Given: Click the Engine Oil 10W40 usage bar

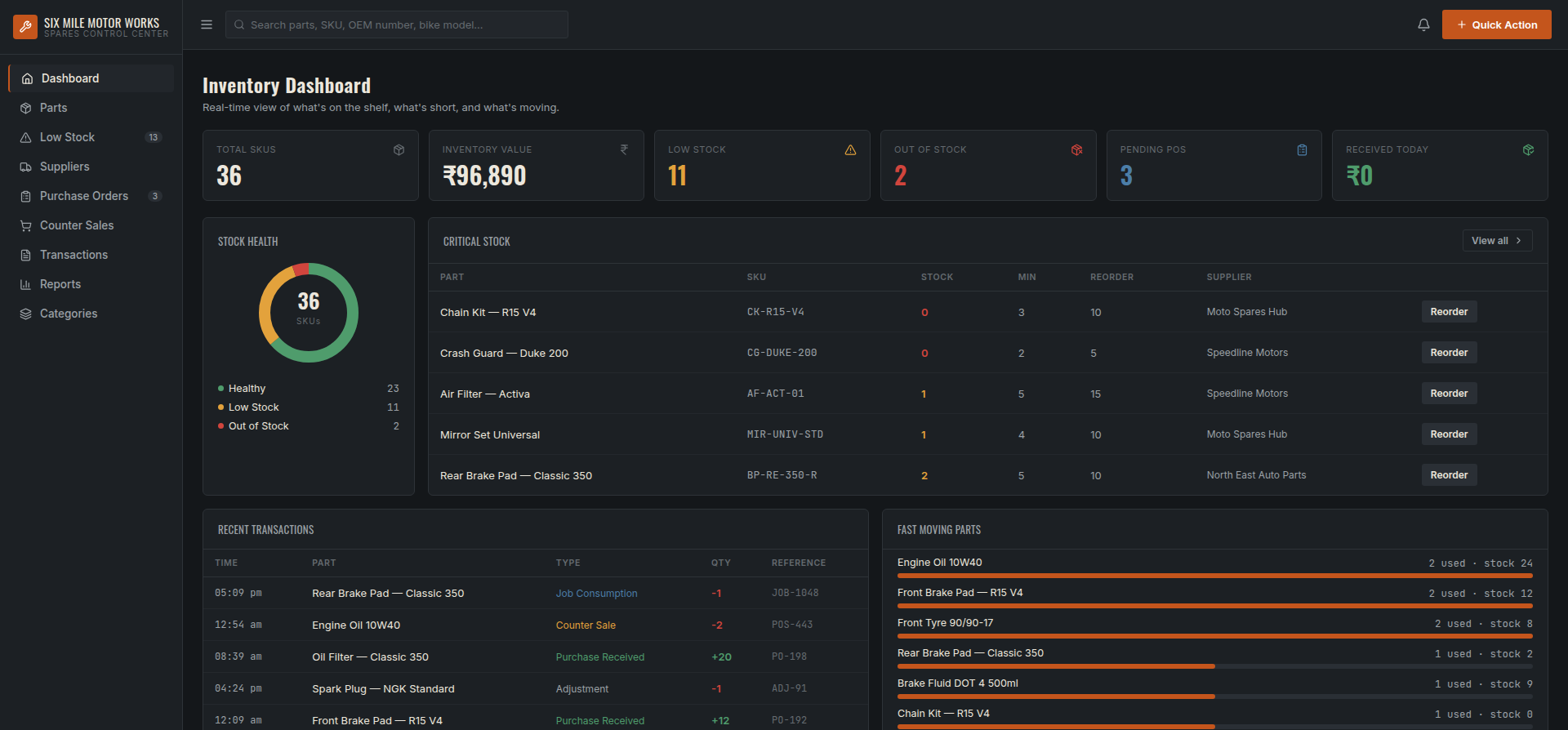Looking at the screenshot, I should [x=1215, y=576].
